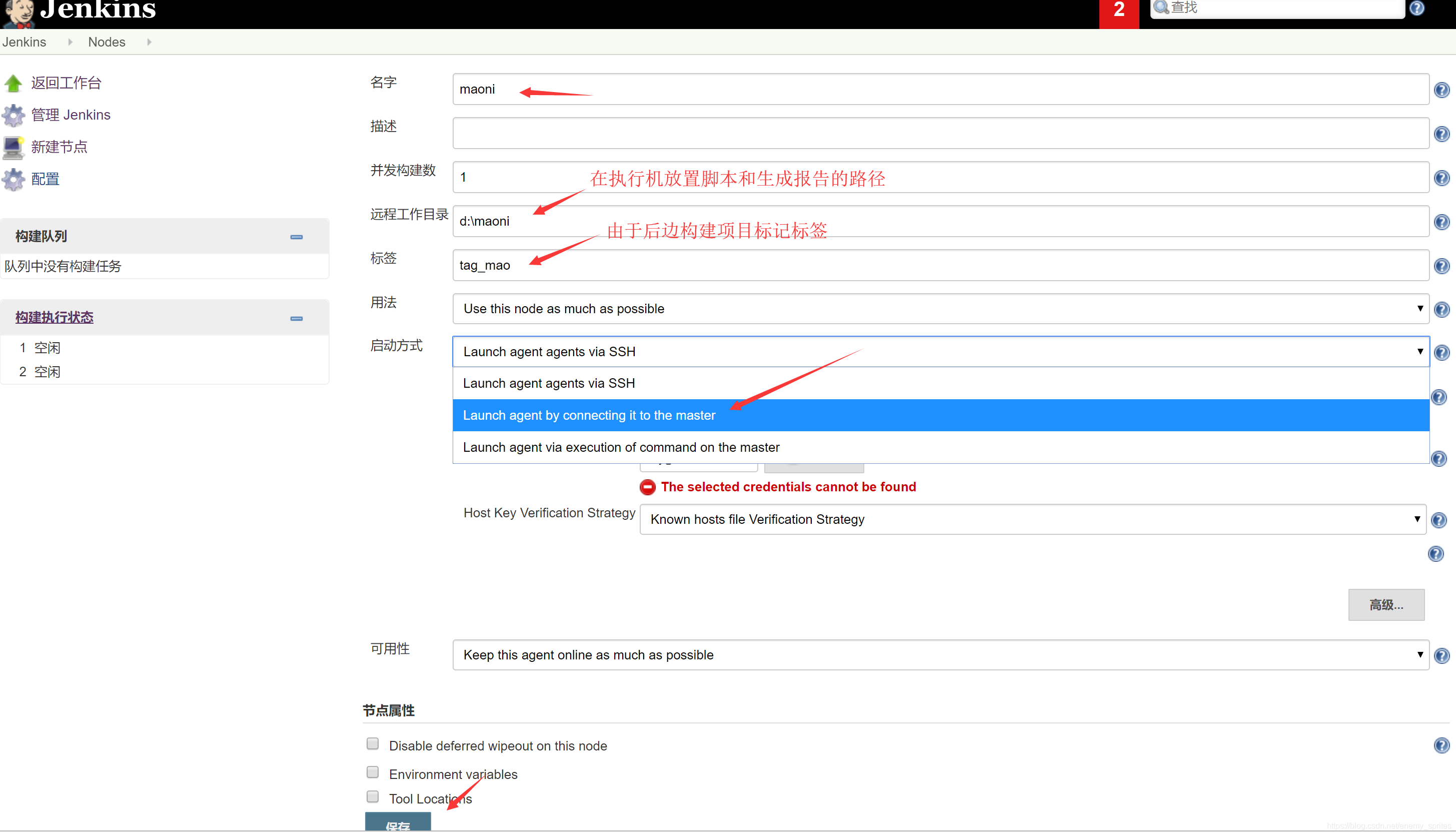Select Launch agent by connecting it to the master
The height and width of the screenshot is (835, 1456).
click(x=589, y=415)
